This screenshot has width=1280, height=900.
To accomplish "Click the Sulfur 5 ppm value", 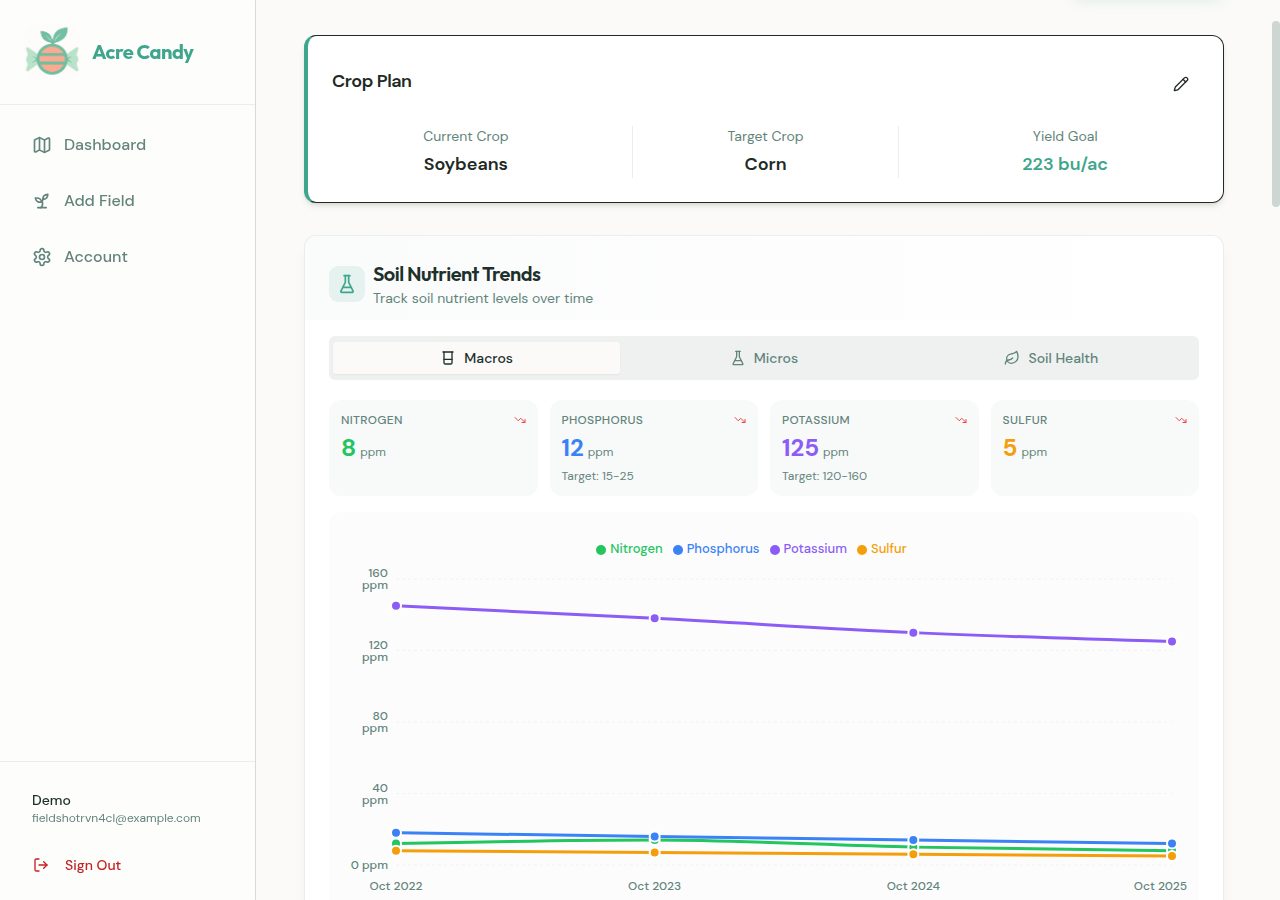I will pyautogui.click(x=1025, y=448).
